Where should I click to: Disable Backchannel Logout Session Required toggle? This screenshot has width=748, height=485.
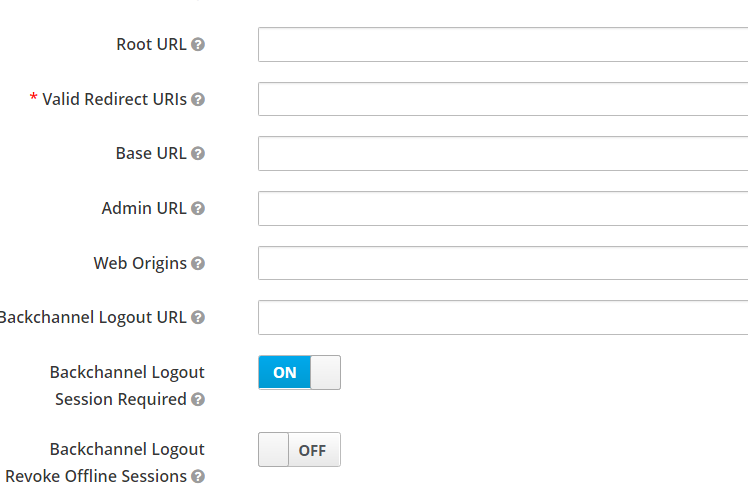click(299, 372)
